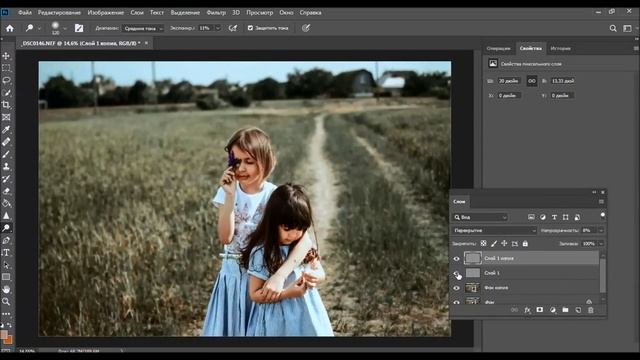This screenshot has width=640, height=360.
Task: Add a layer style with fx button
Action: [527, 310]
